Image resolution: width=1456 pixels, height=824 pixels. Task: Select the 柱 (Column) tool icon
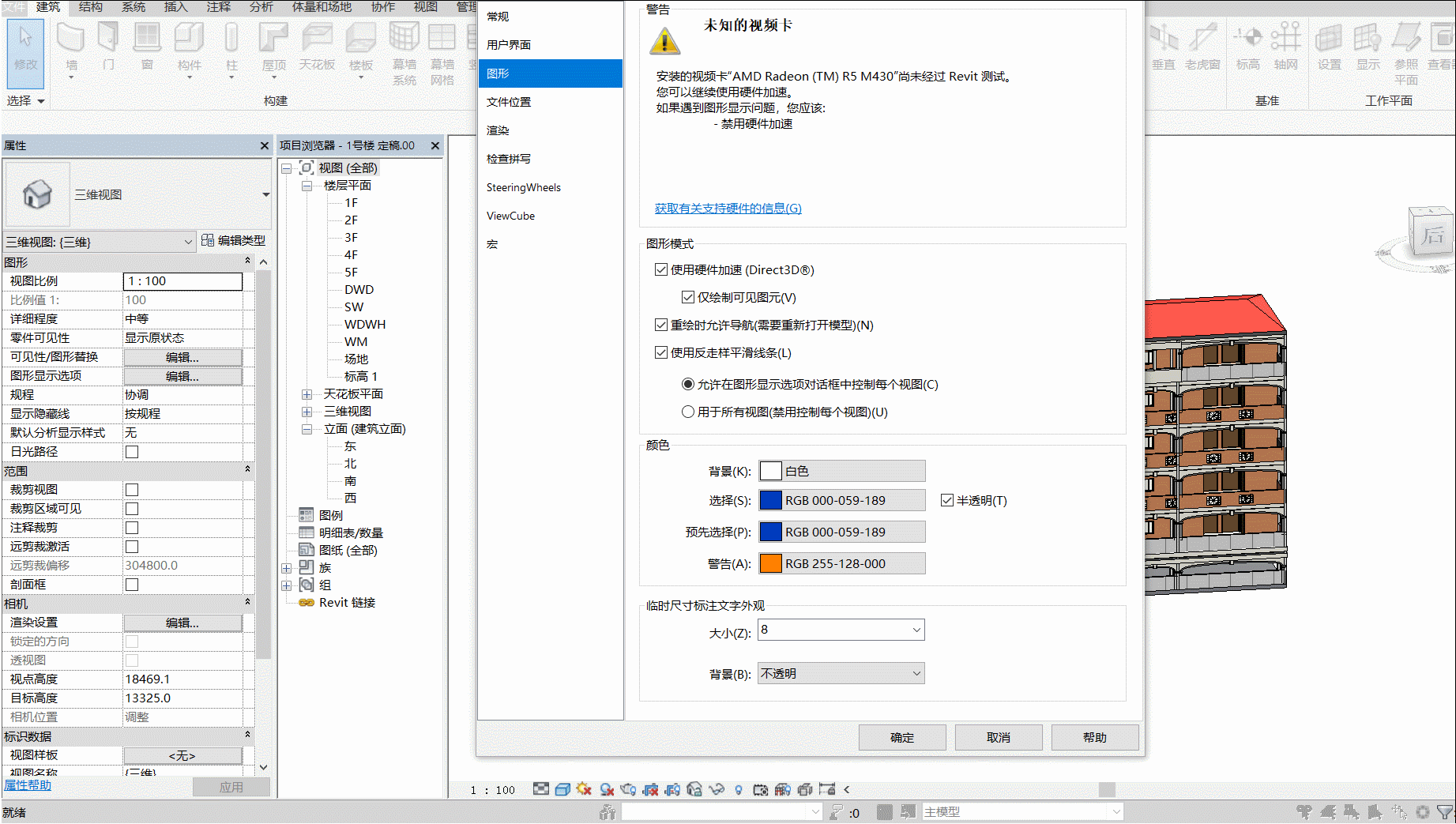231,38
